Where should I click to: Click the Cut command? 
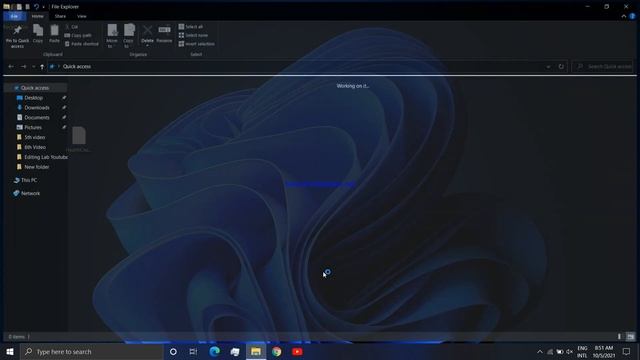pos(72,27)
